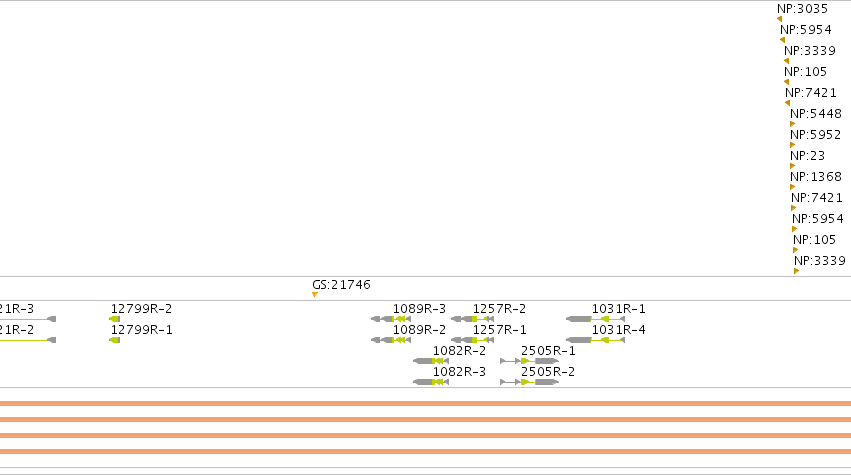The width and height of the screenshot is (851, 475).
Task: Select NP:5954 label directly below NP:3035
Action: coord(805,30)
